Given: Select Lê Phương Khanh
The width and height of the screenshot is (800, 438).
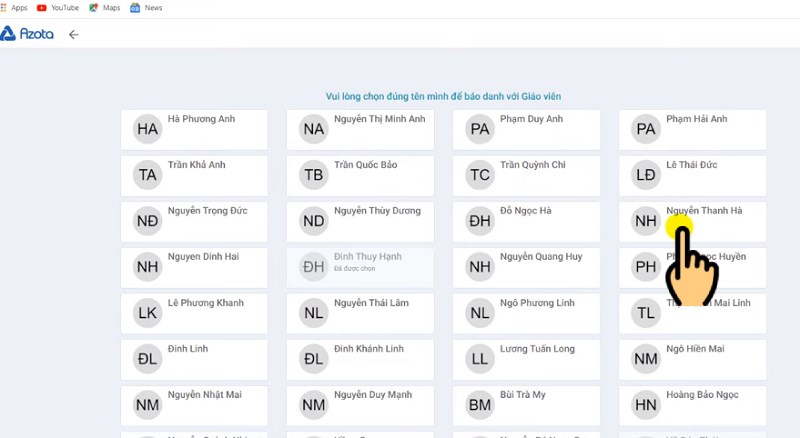Looking at the screenshot, I should pyautogui.click(x=194, y=313).
